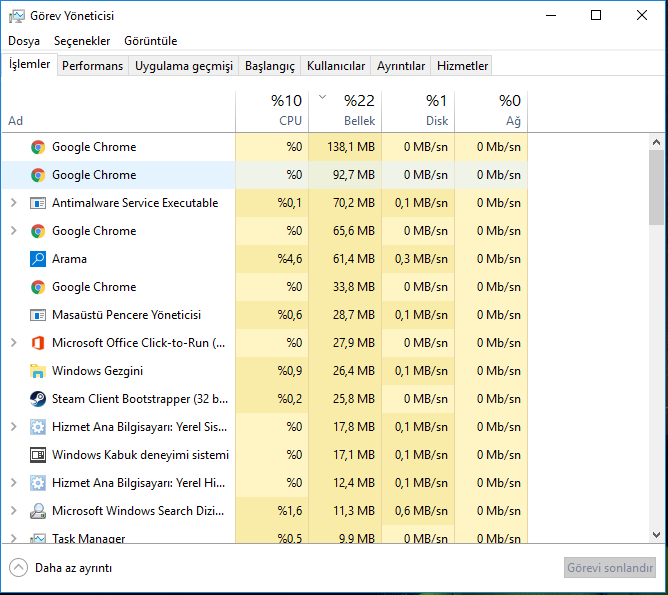This screenshot has height=595, width=668.
Task: Click the Masaüstü Pencere Yöneticisi icon
Action: pos(38,315)
